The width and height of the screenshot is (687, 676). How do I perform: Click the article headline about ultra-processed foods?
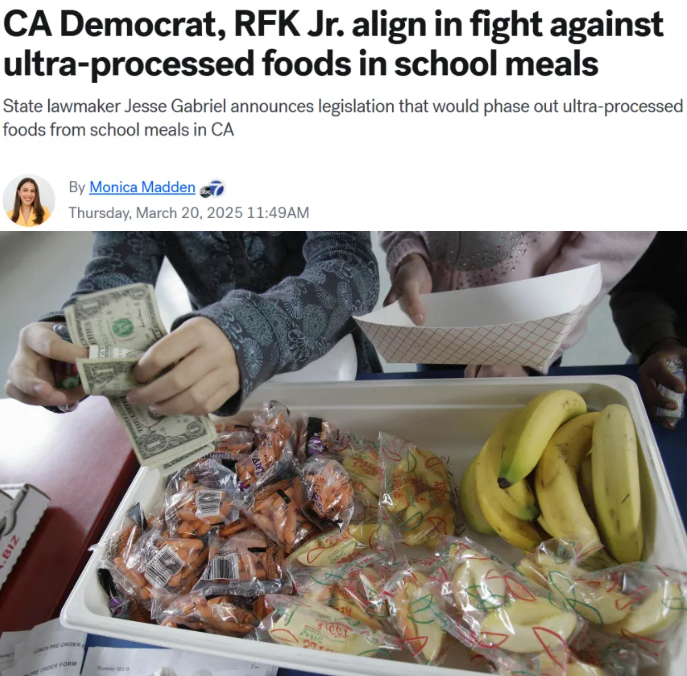[333, 44]
